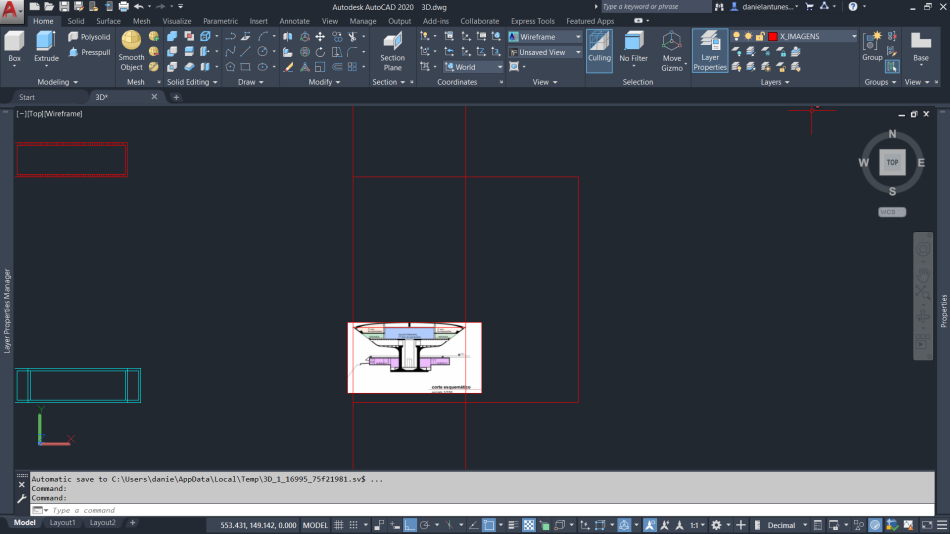This screenshot has width=950, height=534.
Task: Click the Move Gizmo button
Action: point(671,51)
